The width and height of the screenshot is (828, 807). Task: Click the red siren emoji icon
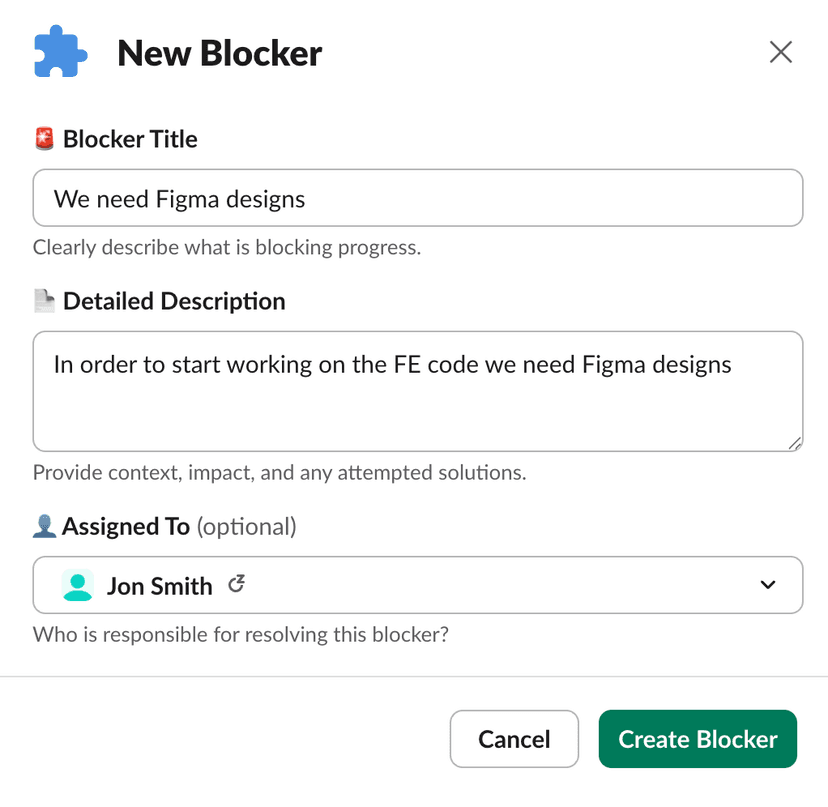pyautogui.click(x=43, y=139)
